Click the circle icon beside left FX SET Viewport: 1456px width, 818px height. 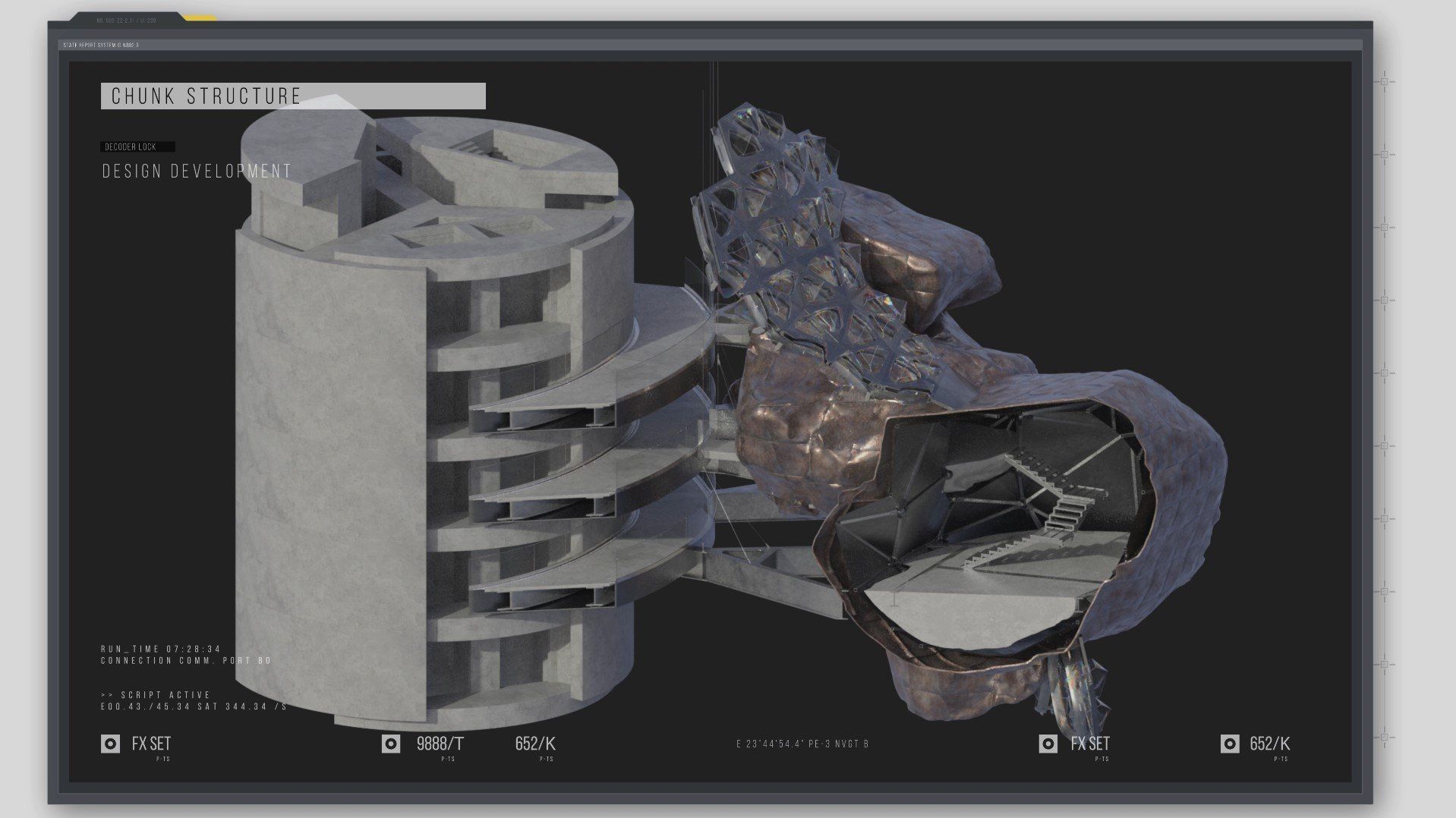110,744
